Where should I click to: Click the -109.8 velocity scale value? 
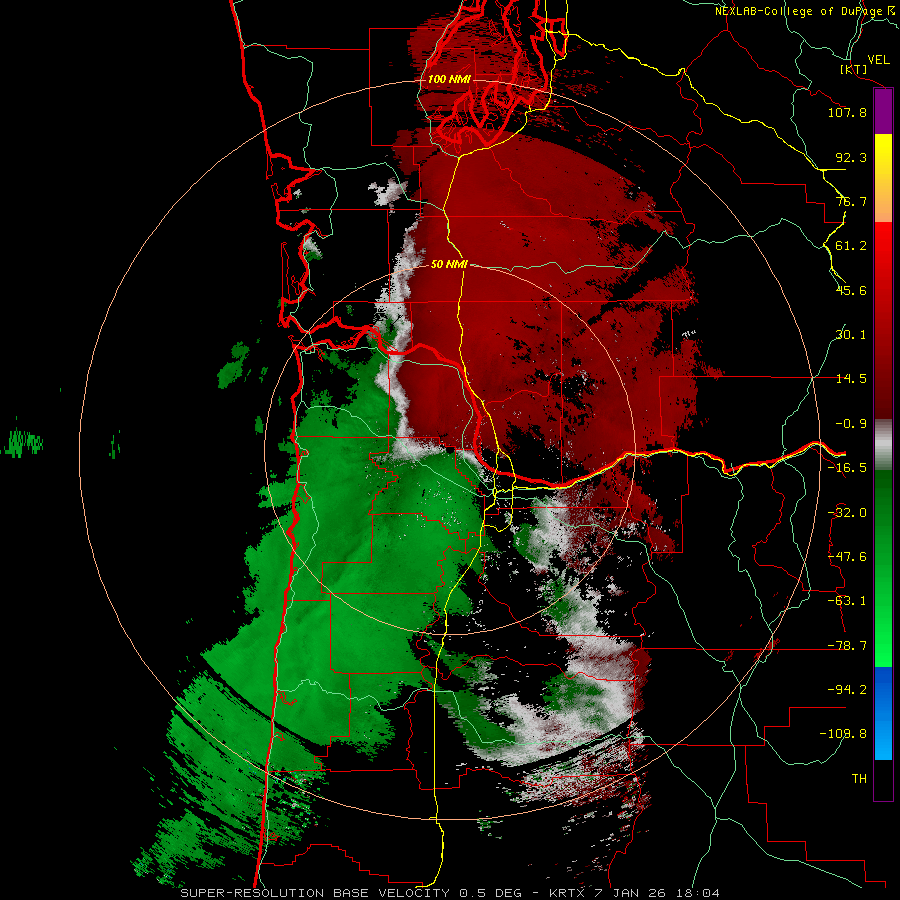(x=843, y=734)
